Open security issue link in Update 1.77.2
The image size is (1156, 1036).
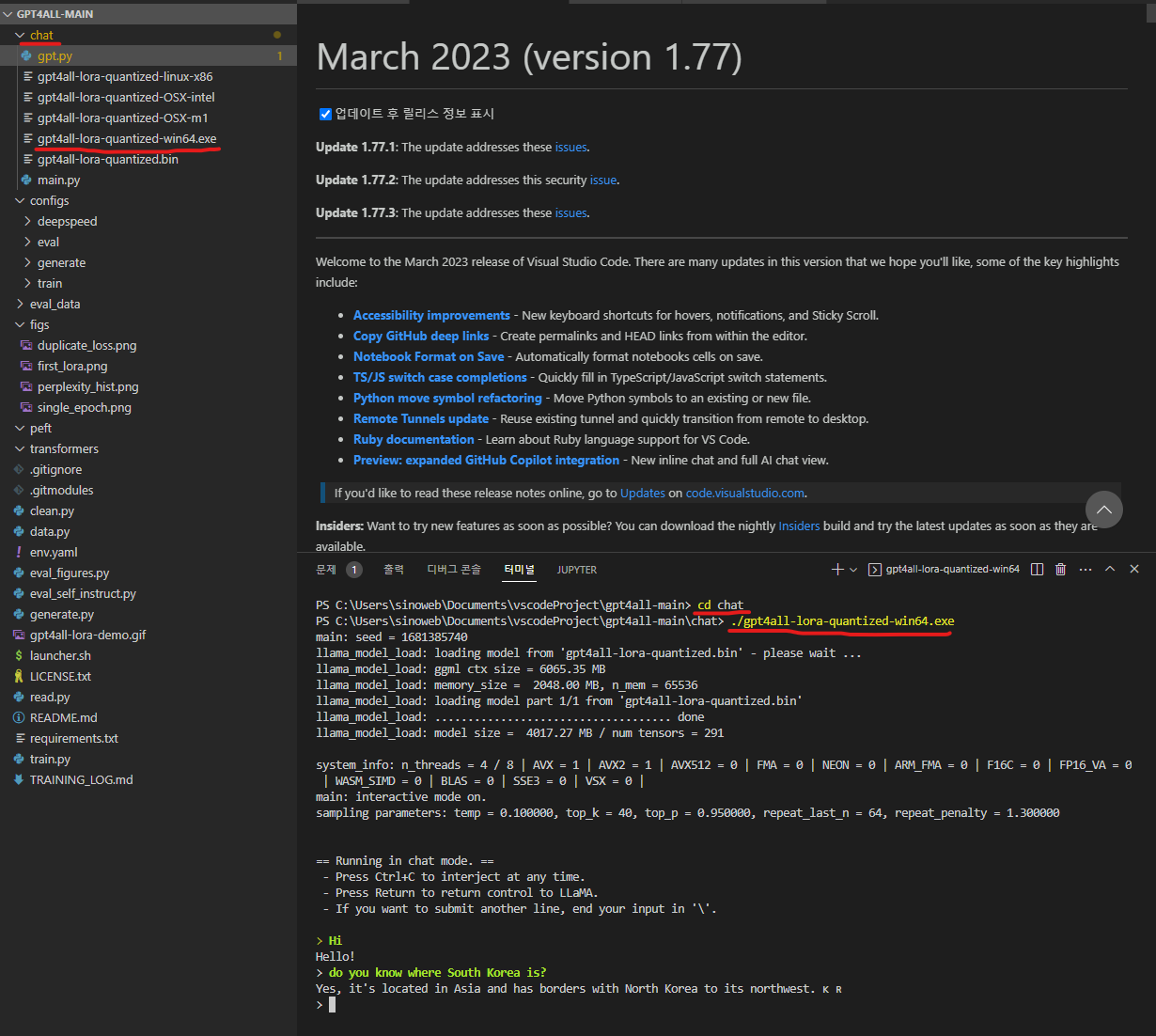[x=603, y=180]
